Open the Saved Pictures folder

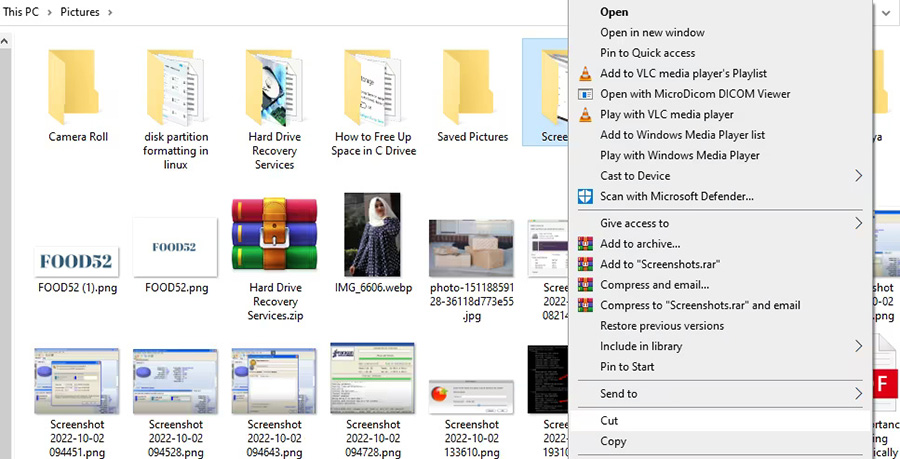point(472,88)
